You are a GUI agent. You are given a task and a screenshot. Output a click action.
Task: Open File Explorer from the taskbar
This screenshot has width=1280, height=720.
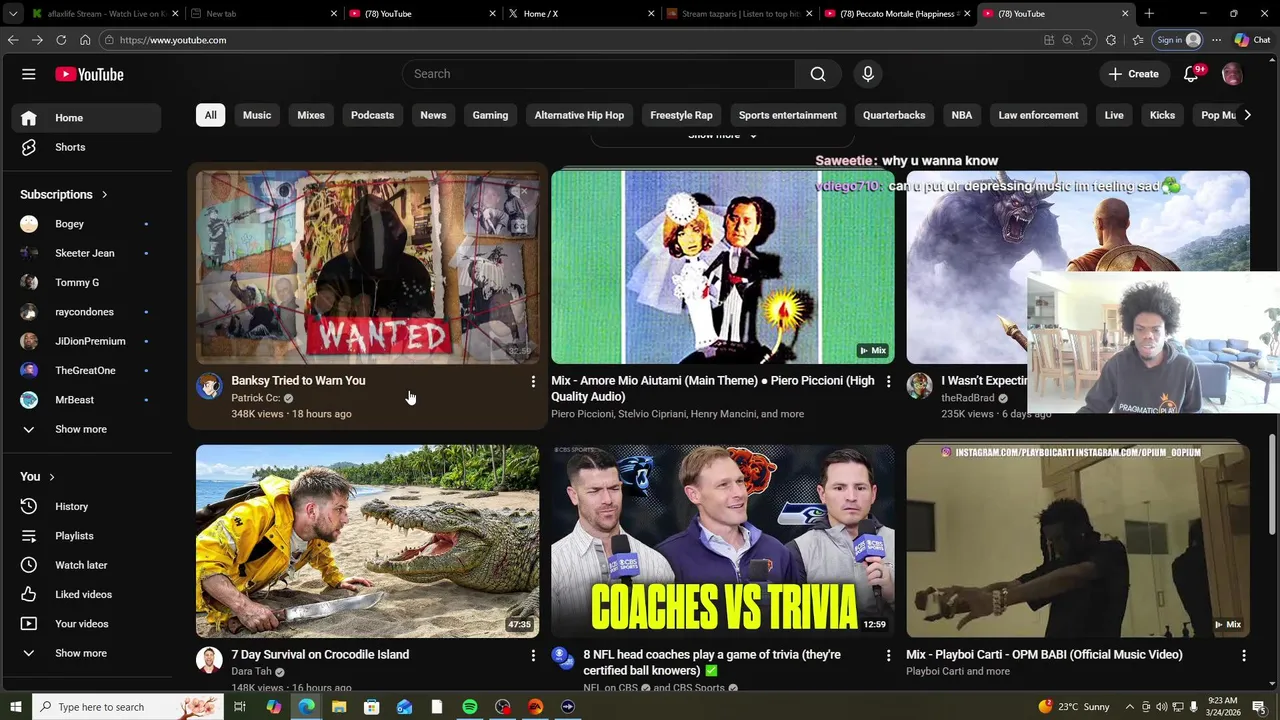339,707
